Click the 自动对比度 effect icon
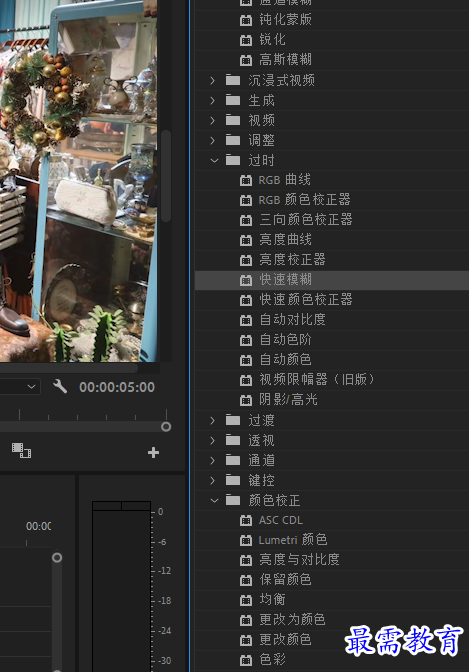Viewport: 469px width, 672px height. pos(246,320)
